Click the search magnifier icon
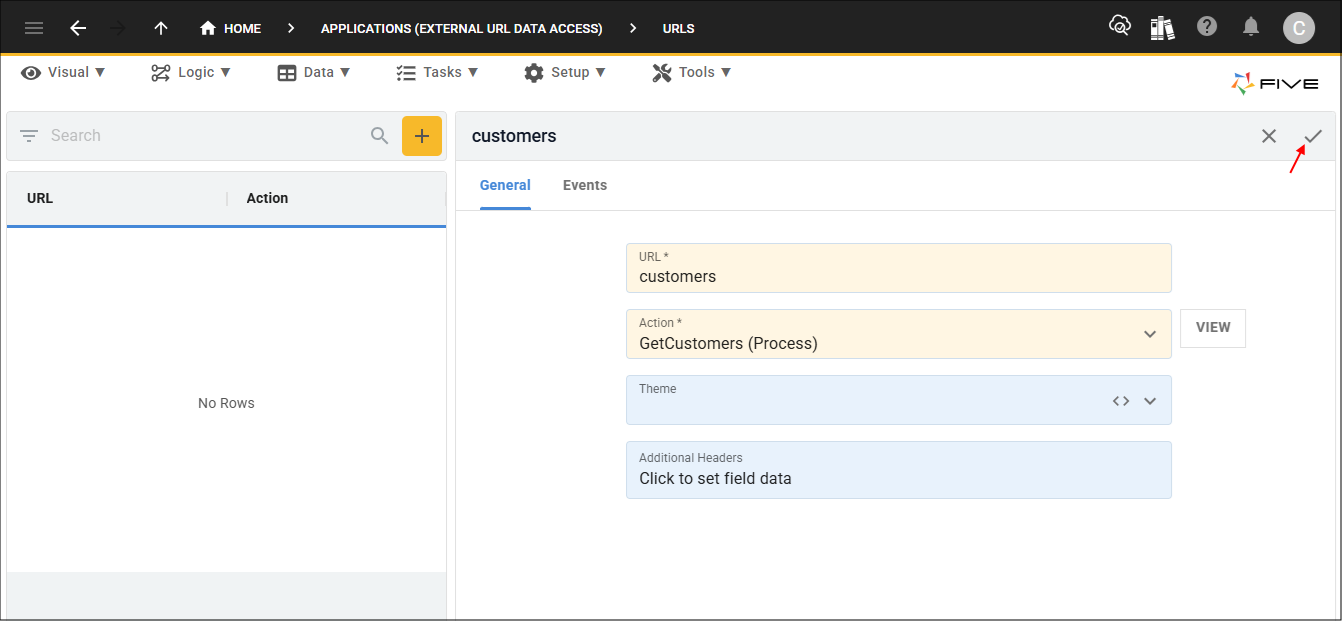This screenshot has width=1342, height=621. pyautogui.click(x=380, y=136)
